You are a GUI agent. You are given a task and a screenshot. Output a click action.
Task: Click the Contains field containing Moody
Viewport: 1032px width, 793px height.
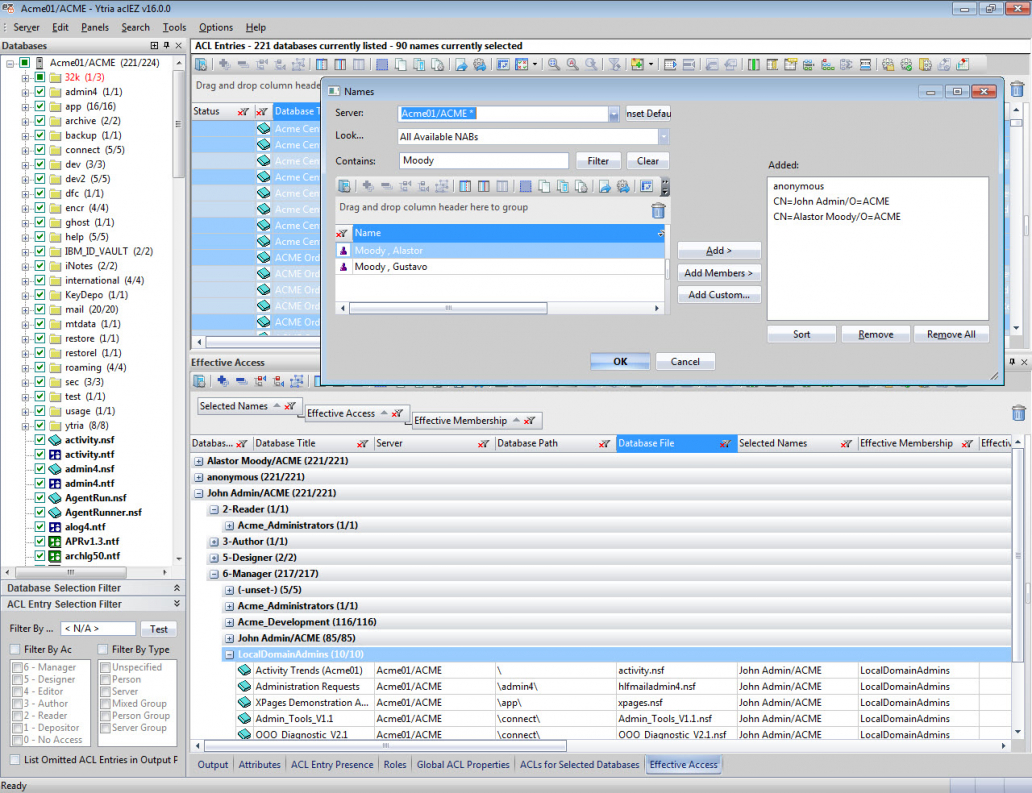click(x=483, y=161)
